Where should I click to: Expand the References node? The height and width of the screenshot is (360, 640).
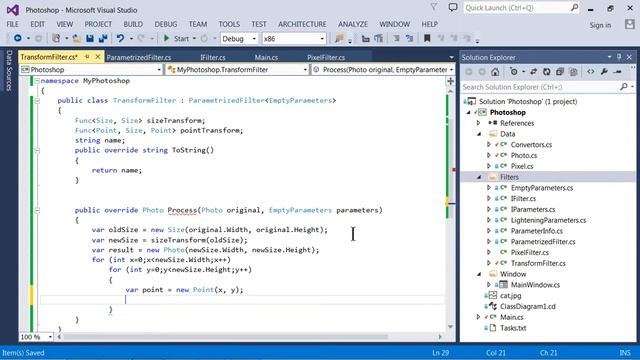click(478, 123)
